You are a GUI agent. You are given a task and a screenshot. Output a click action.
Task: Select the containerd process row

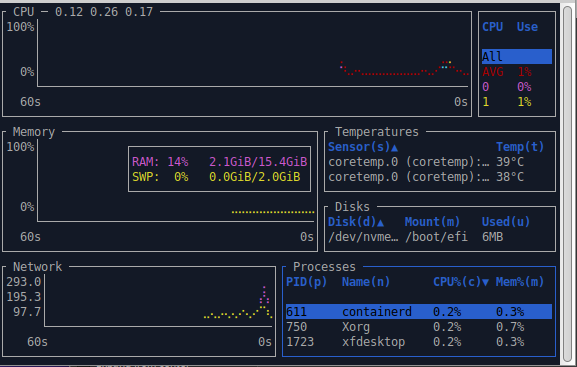pyautogui.click(x=419, y=312)
